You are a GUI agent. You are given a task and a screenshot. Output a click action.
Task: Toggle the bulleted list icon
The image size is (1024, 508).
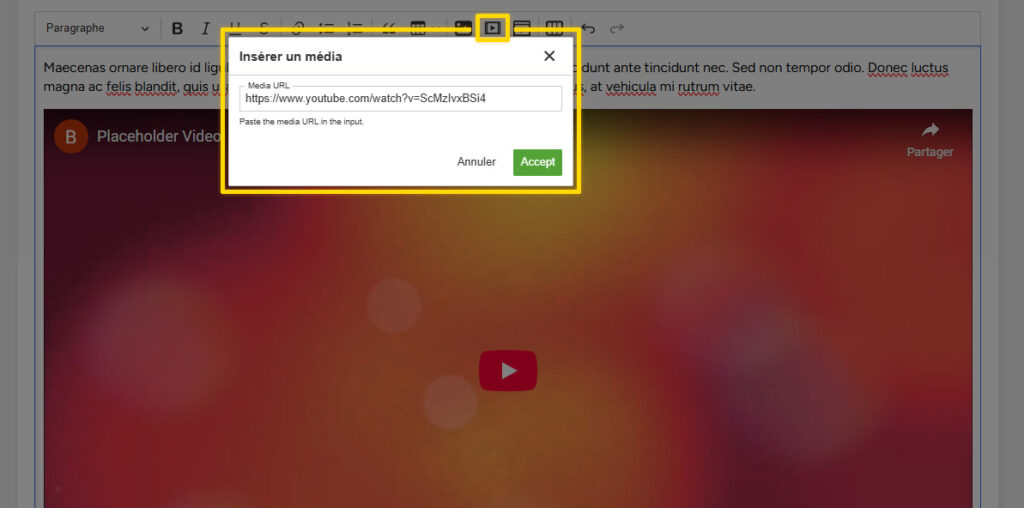coord(326,29)
